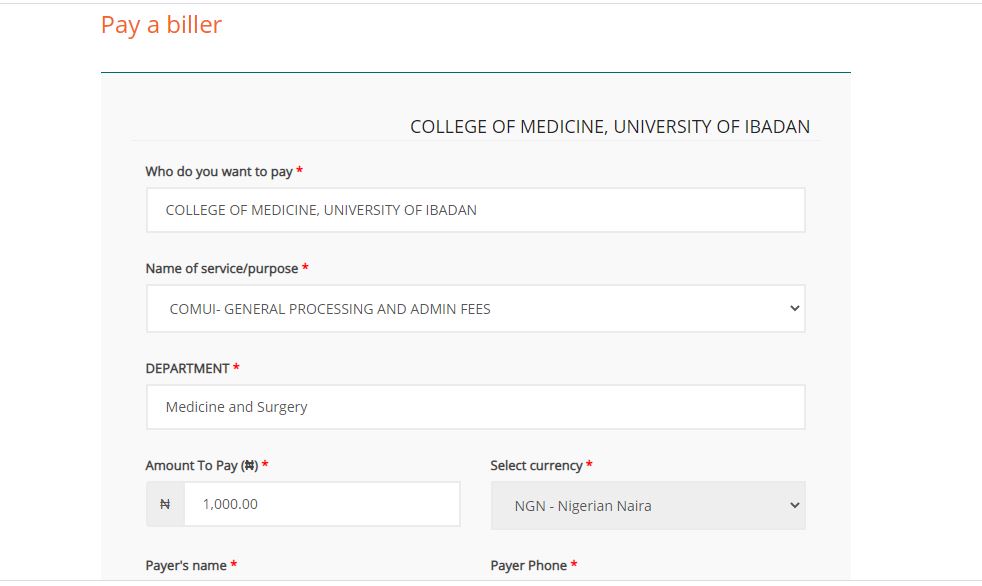
Task: Click the Who do you want to pay label
Action: [x=219, y=172]
